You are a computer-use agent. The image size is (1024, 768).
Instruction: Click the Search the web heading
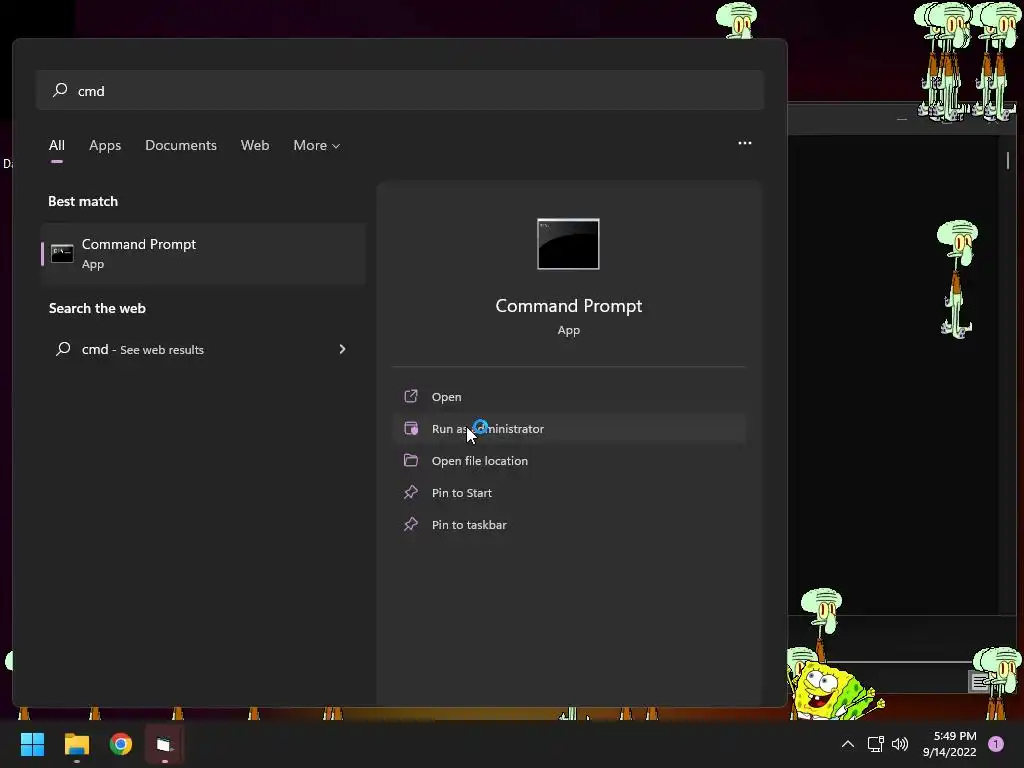point(97,308)
